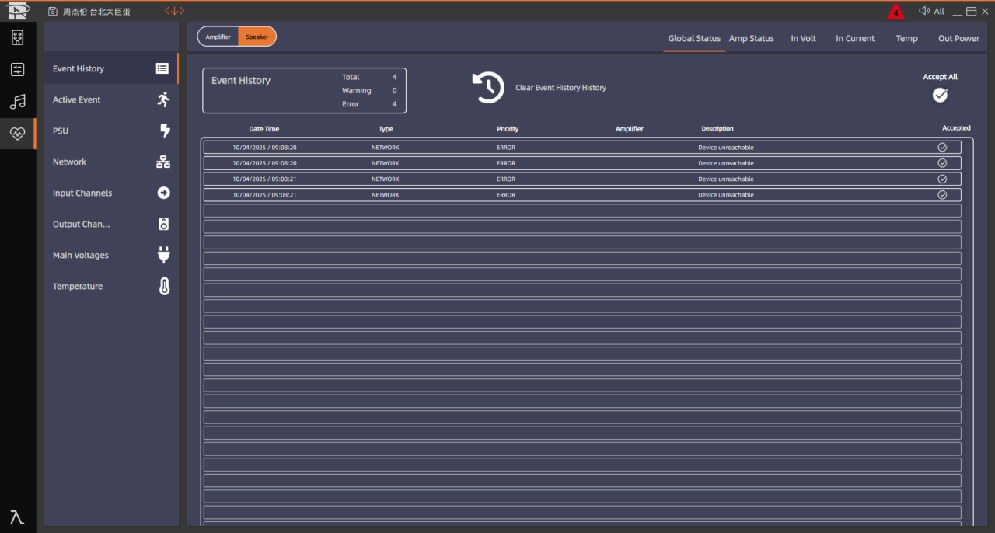Open Output Chan... via the speaker box icon
The image size is (995, 533).
point(164,223)
